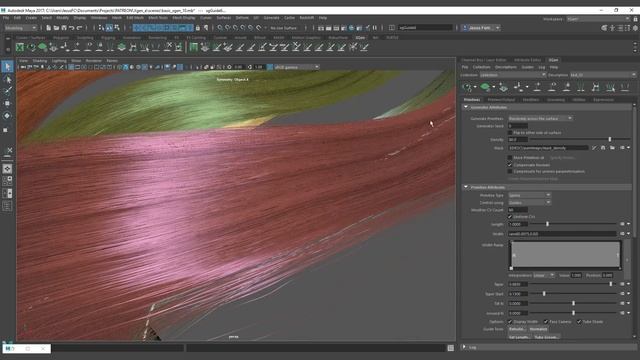Image resolution: width=640 pixels, height=360 pixels.
Task: Open the Attribute Editor tab
Action: point(527,60)
